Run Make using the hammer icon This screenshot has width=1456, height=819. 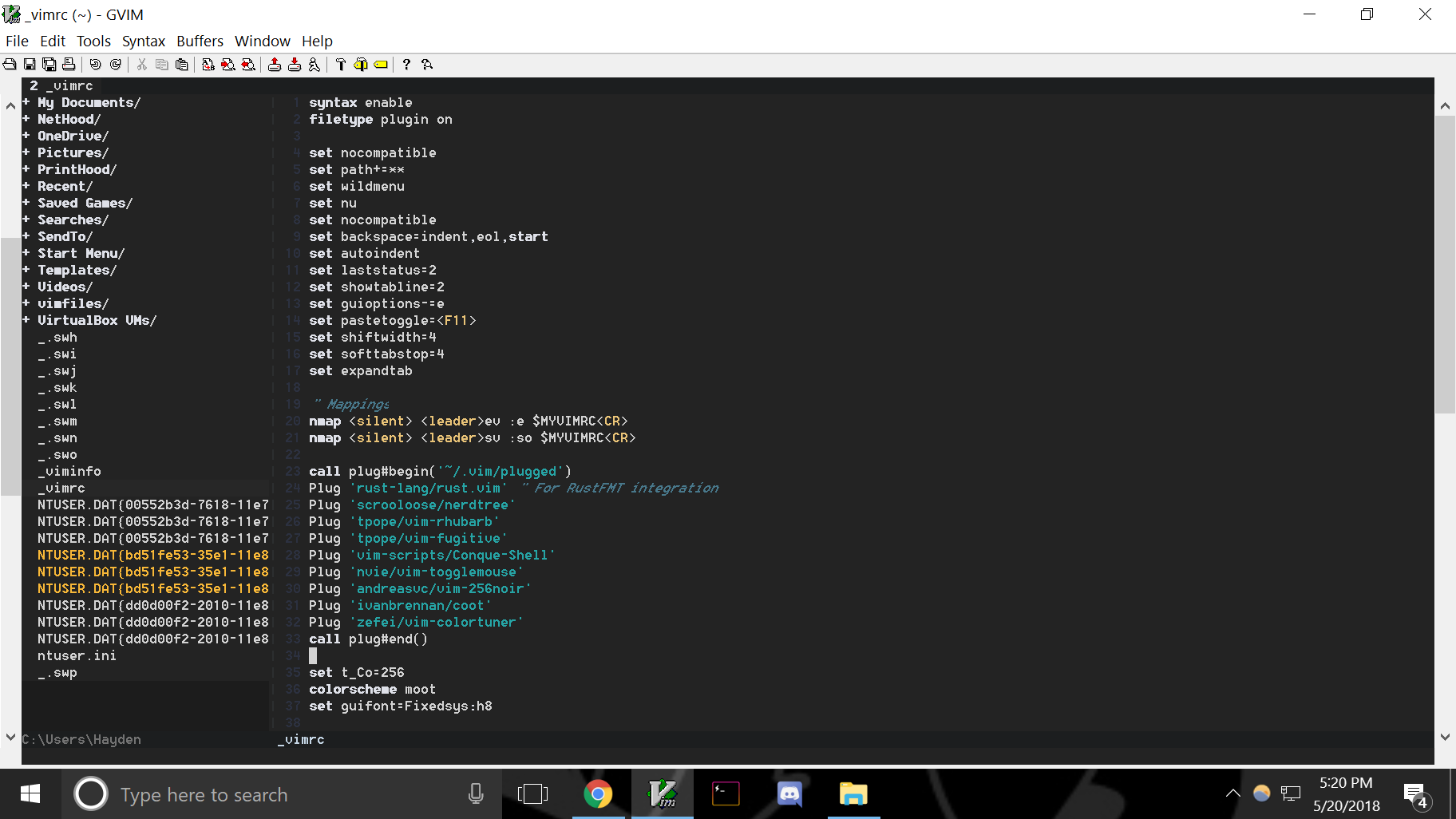(341, 65)
